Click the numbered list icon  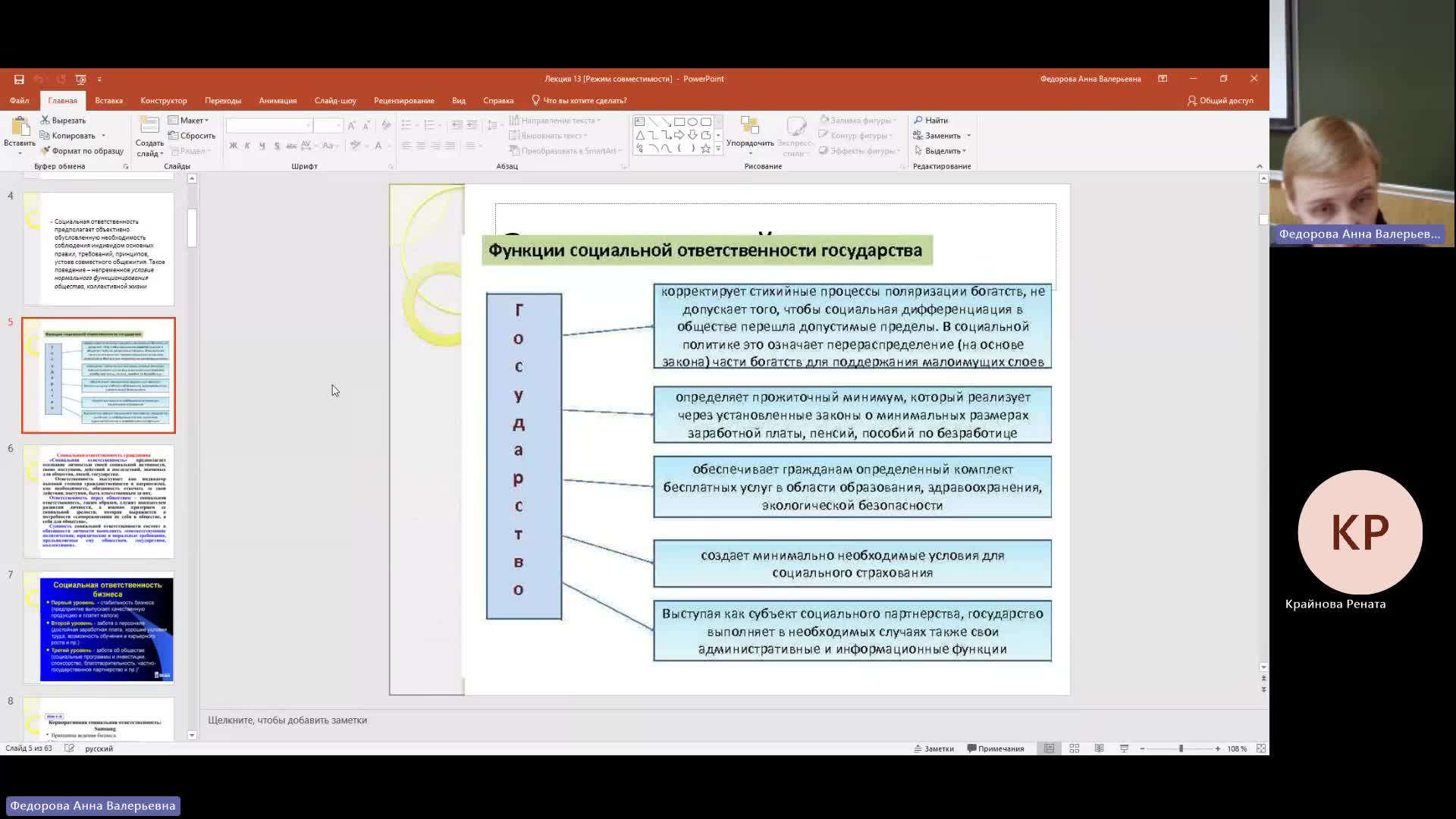(429, 125)
